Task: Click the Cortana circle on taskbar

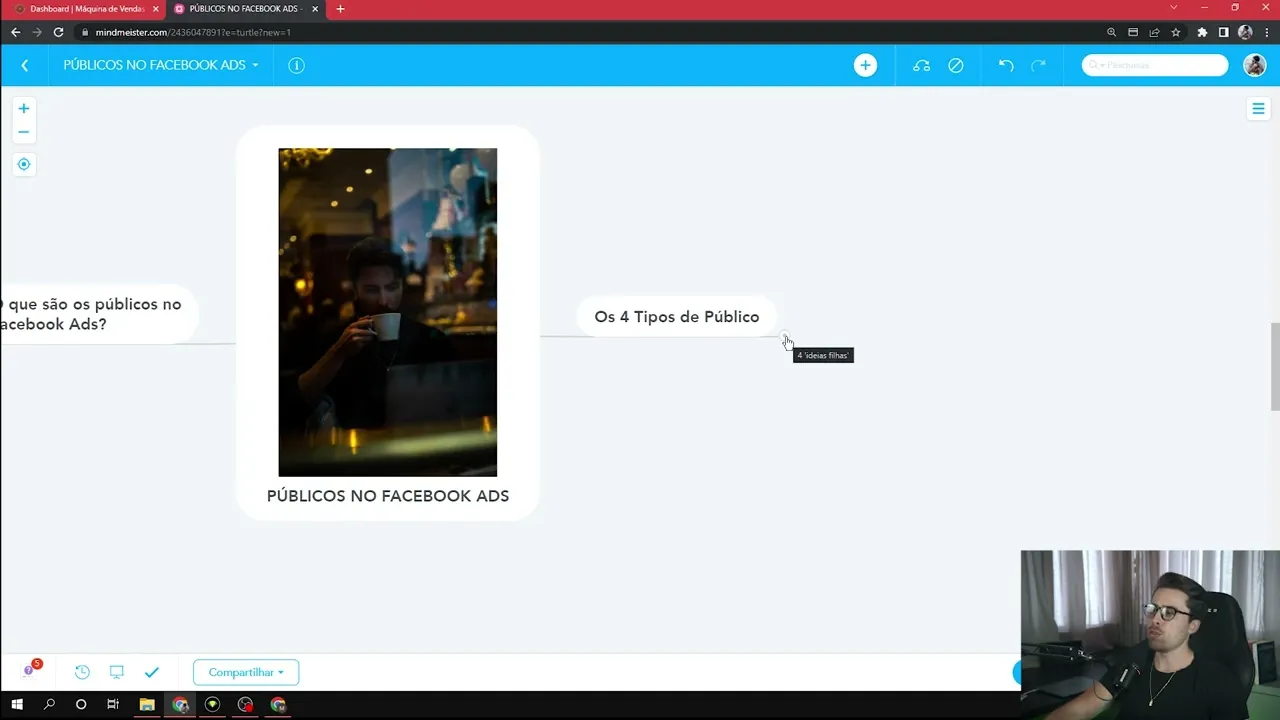Action: coord(81,705)
